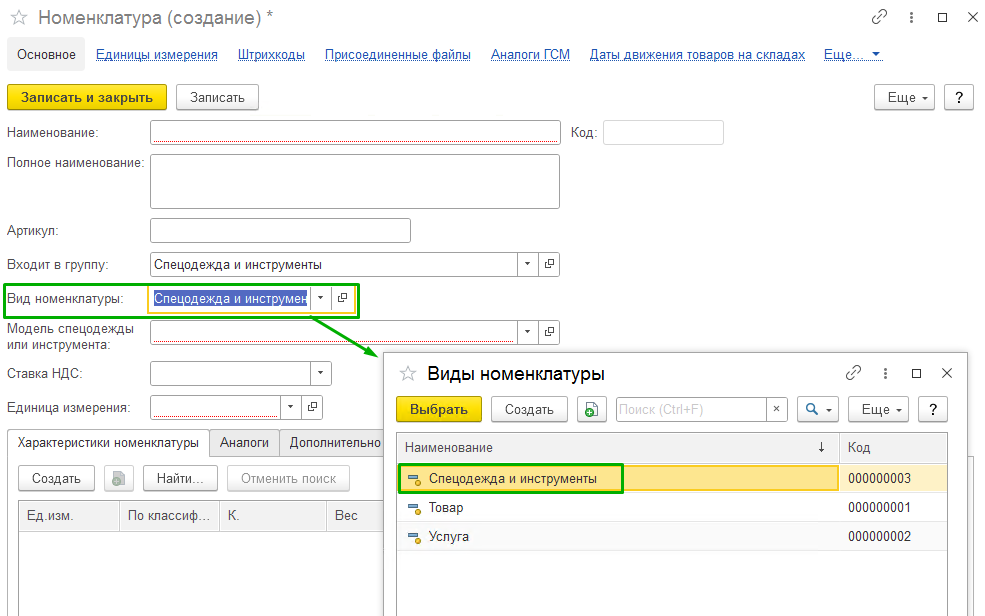
Task: Expand the Ставка НДС dropdown
Action: (x=320, y=373)
